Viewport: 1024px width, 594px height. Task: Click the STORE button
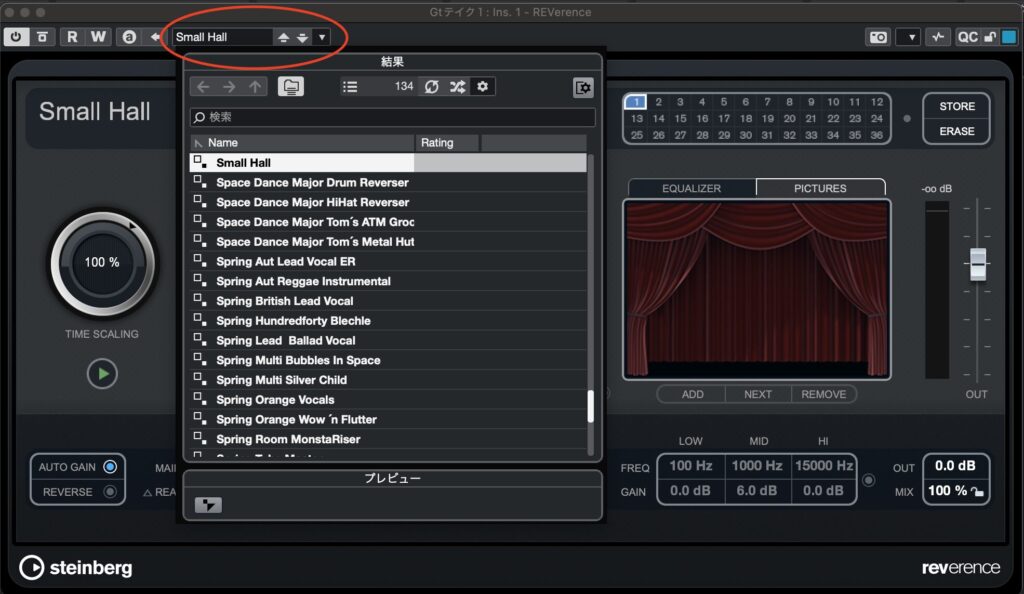point(956,106)
